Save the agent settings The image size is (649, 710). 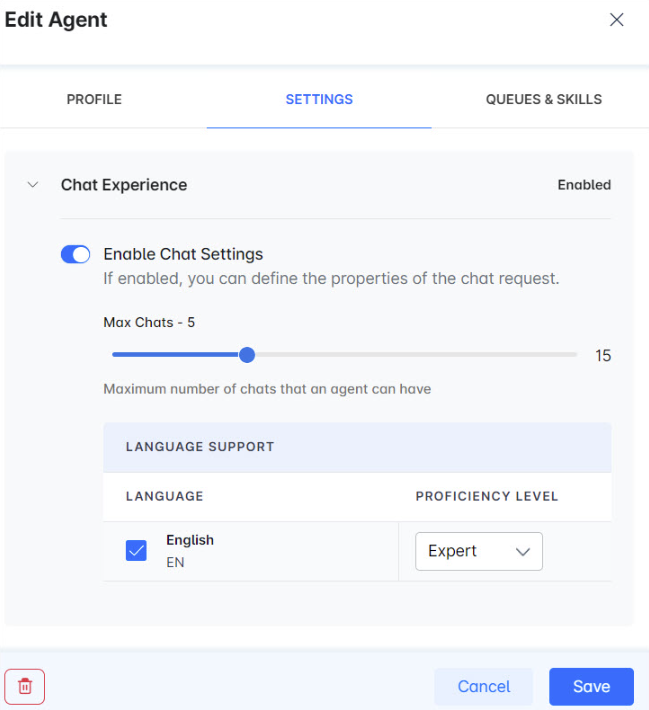tap(591, 686)
